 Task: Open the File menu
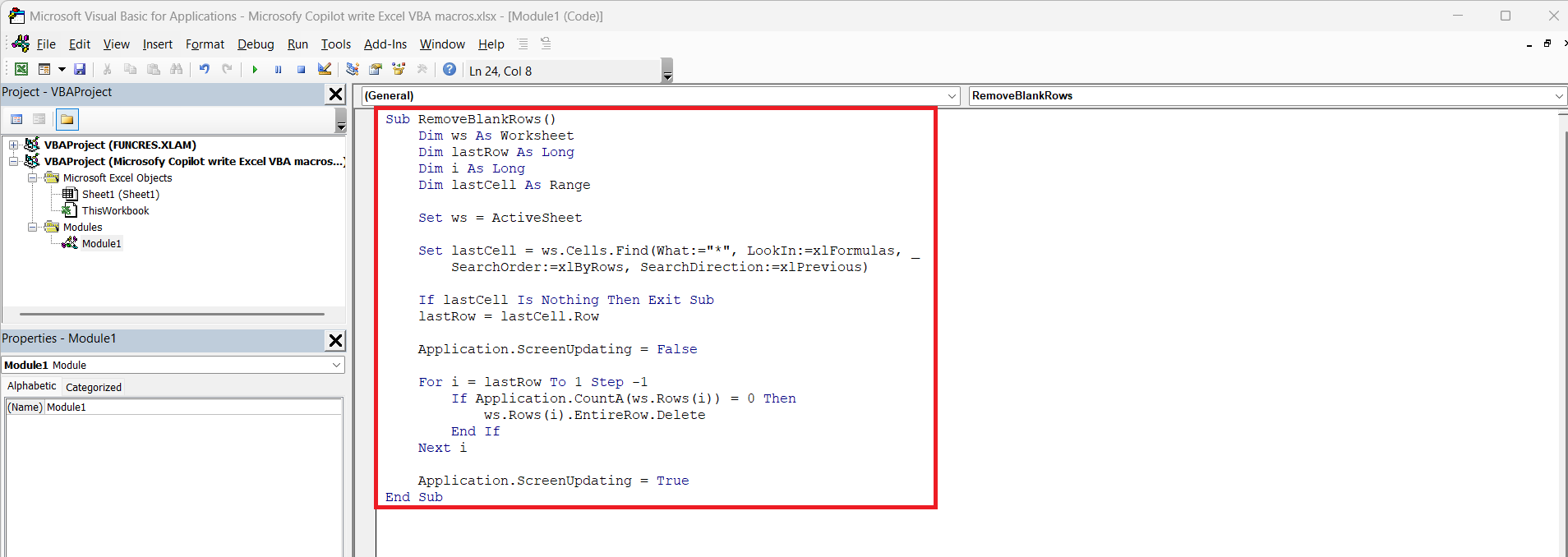pyautogui.click(x=46, y=44)
